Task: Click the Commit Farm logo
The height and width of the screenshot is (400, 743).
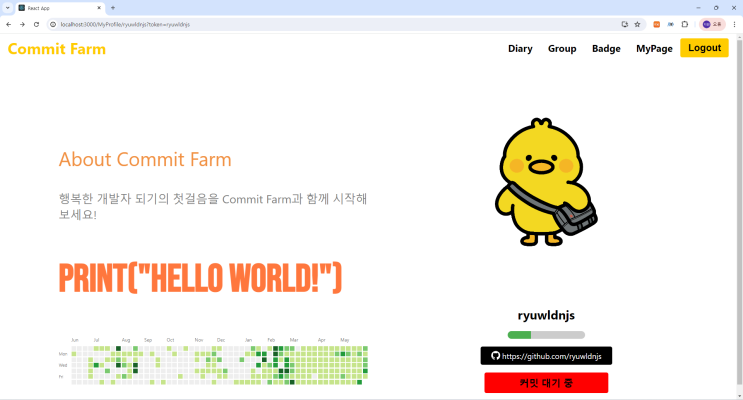Action: [x=57, y=49]
